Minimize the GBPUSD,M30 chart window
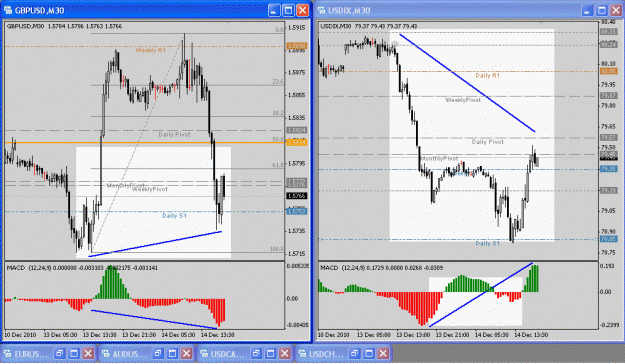Viewport: 625px width, 364px height. (274, 10)
